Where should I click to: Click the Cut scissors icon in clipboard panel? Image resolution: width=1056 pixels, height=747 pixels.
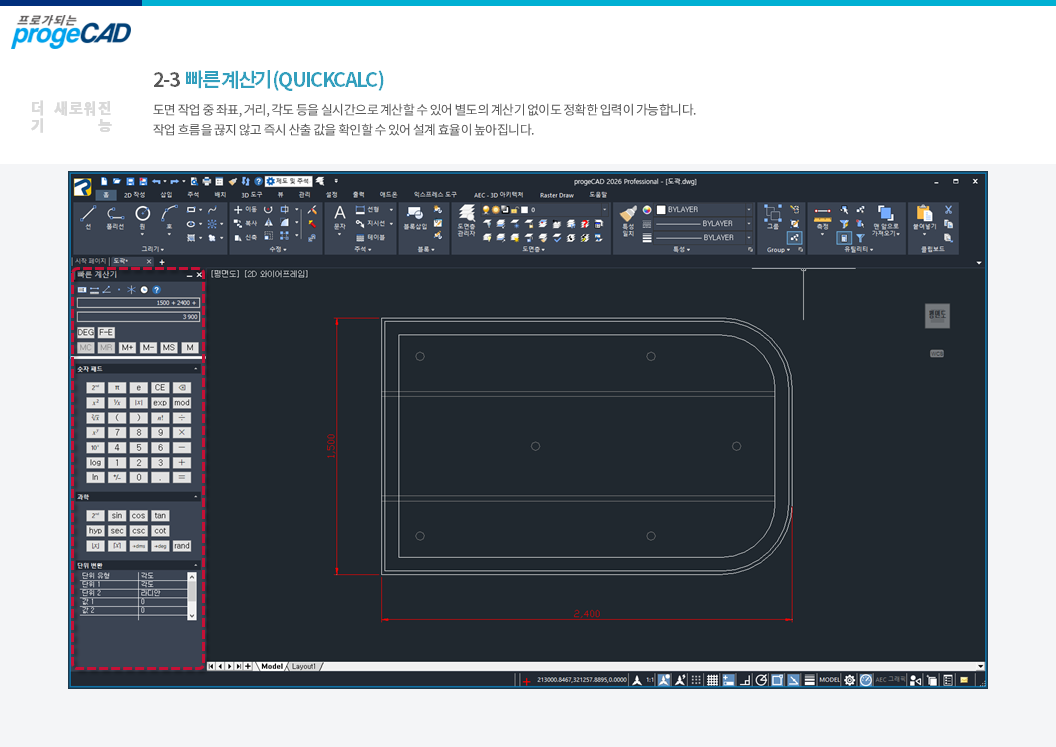(x=948, y=209)
